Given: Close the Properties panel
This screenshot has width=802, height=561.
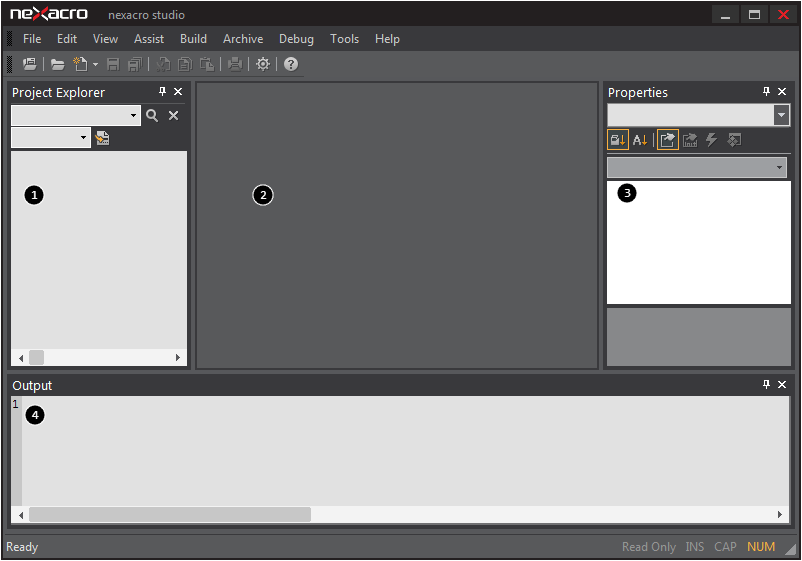Looking at the screenshot, I should pos(782,92).
